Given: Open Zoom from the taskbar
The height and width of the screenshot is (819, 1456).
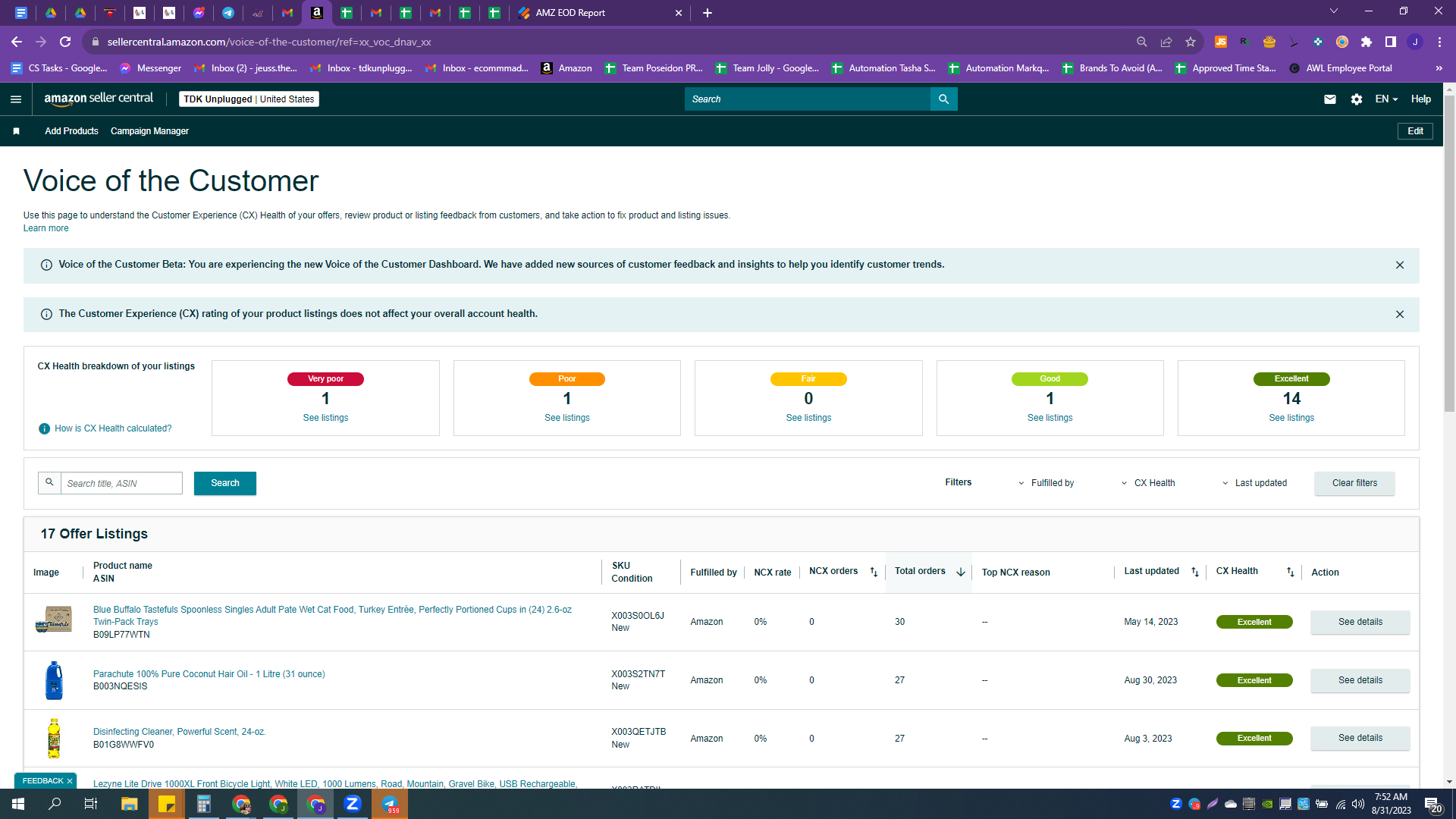Looking at the screenshot, I should pos(353,804).
